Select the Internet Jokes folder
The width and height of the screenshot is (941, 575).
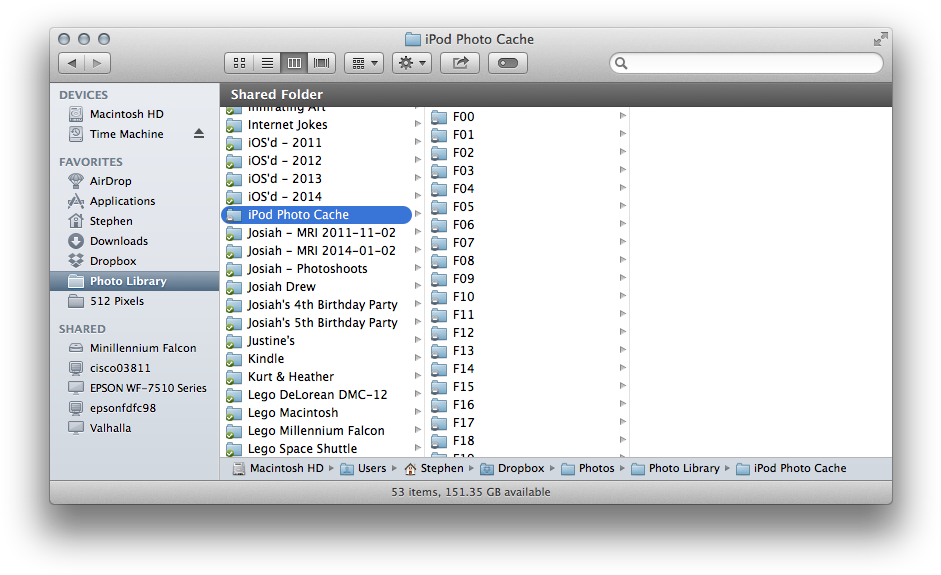coord(316,125)
